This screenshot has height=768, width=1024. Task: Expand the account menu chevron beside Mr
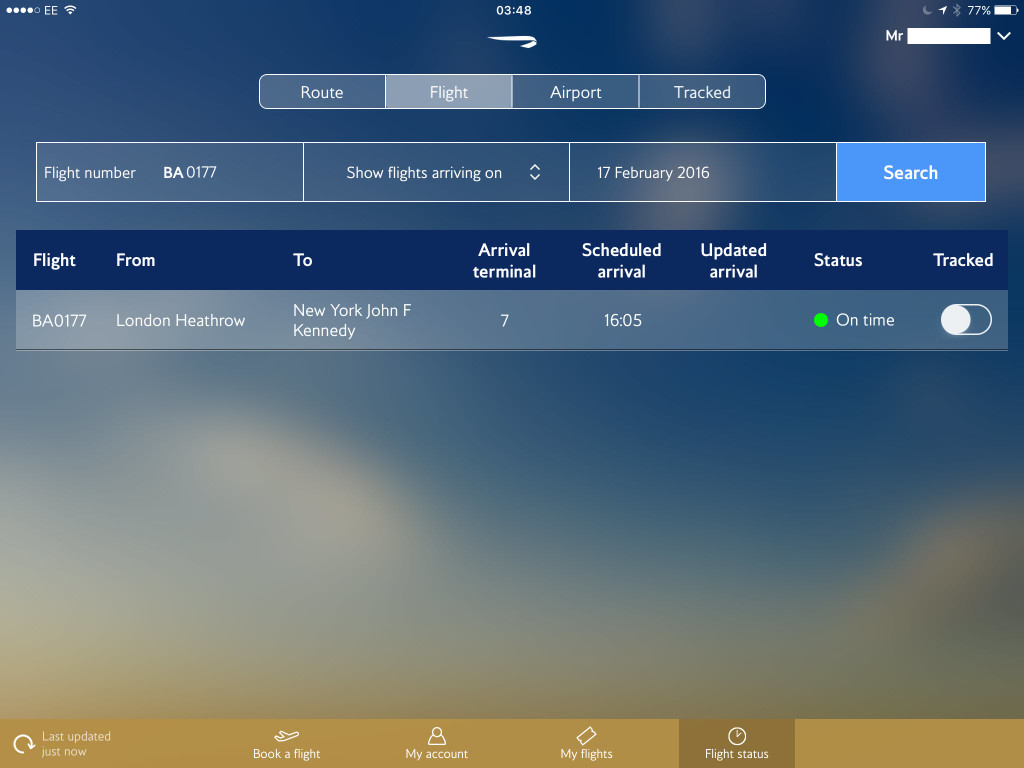pyautogui.click(x=1004, y=36)
